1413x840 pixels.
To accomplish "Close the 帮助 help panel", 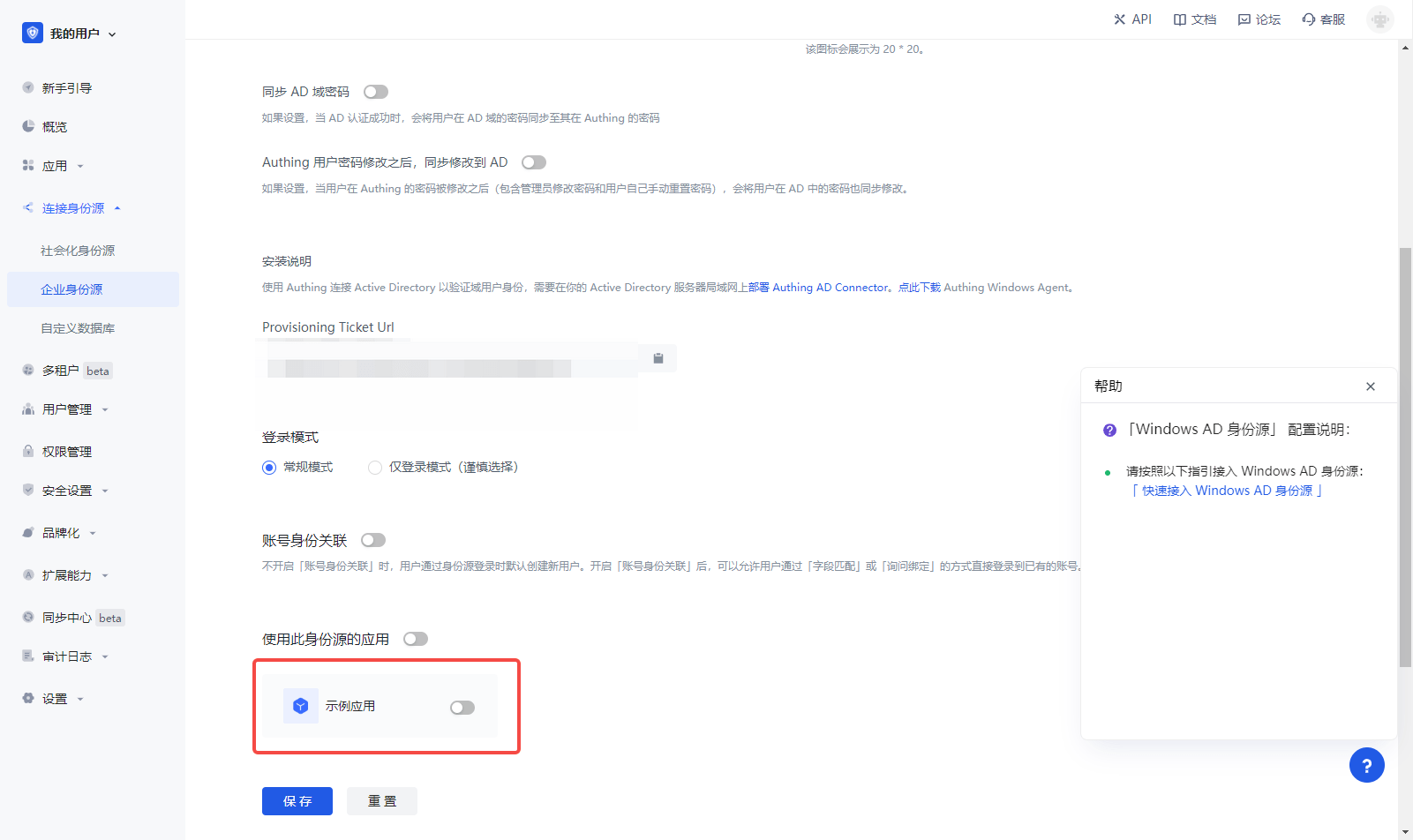I will (x=1370, y=386).
